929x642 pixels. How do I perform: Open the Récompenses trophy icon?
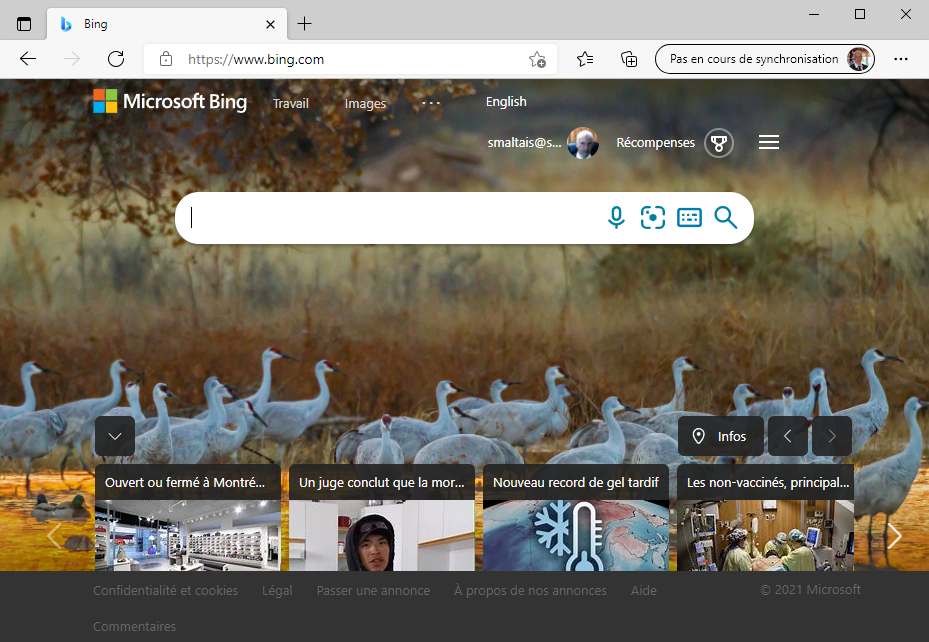click(718, 143)
